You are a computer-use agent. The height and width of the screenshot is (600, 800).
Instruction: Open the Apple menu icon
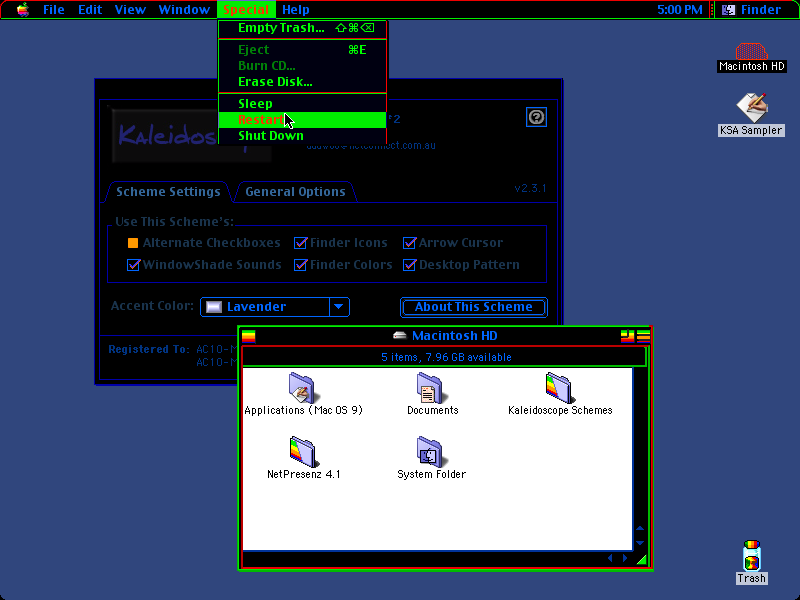23,10
